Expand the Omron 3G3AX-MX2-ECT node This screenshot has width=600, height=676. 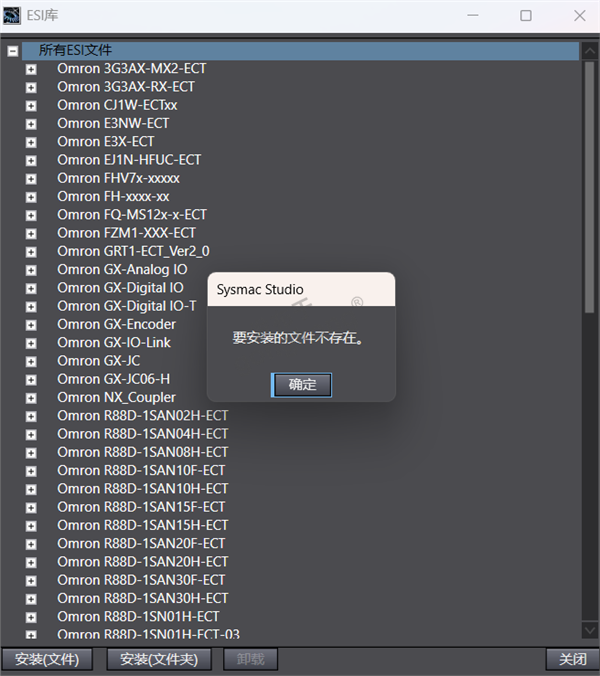(x=31, y=69)
